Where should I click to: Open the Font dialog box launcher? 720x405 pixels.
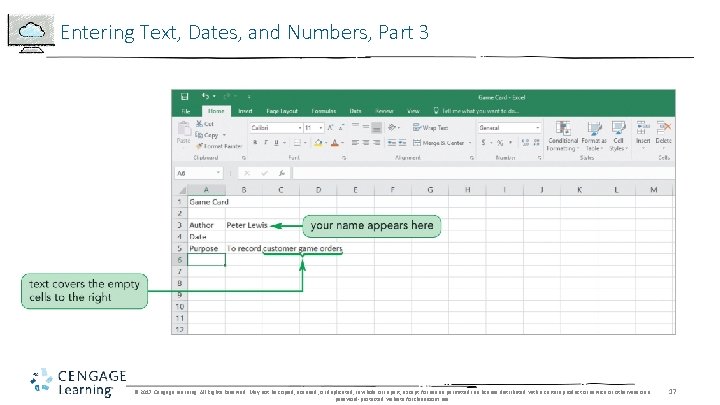(x=344, y=158)
